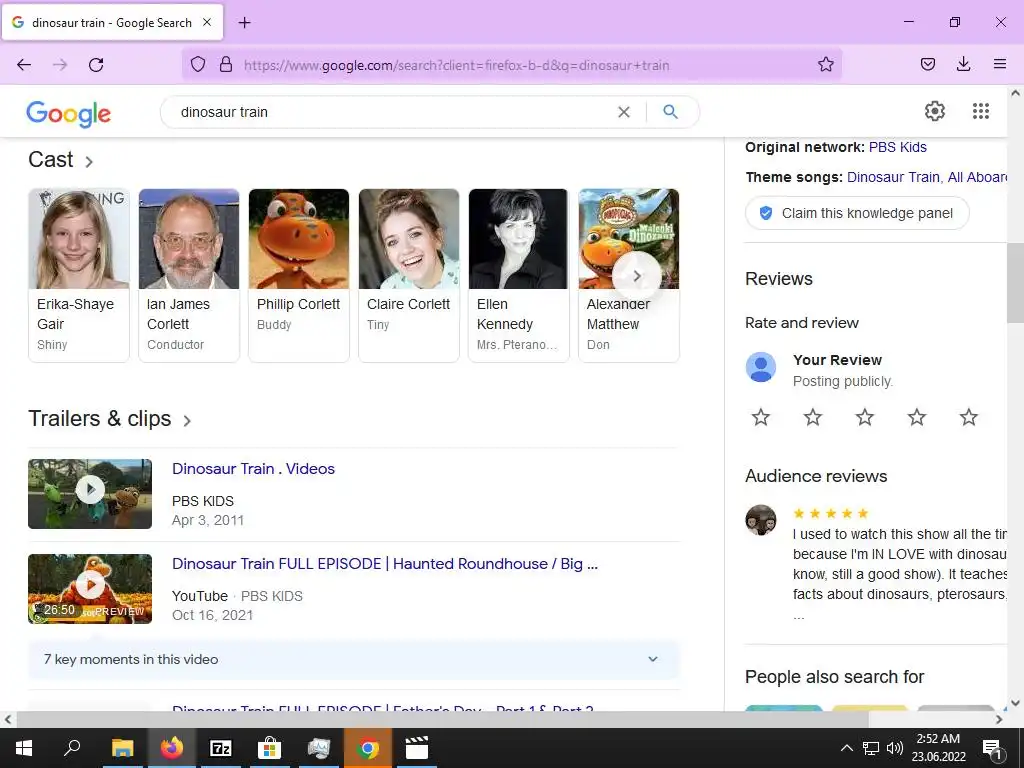Click People also search for heading

[835, 677]
